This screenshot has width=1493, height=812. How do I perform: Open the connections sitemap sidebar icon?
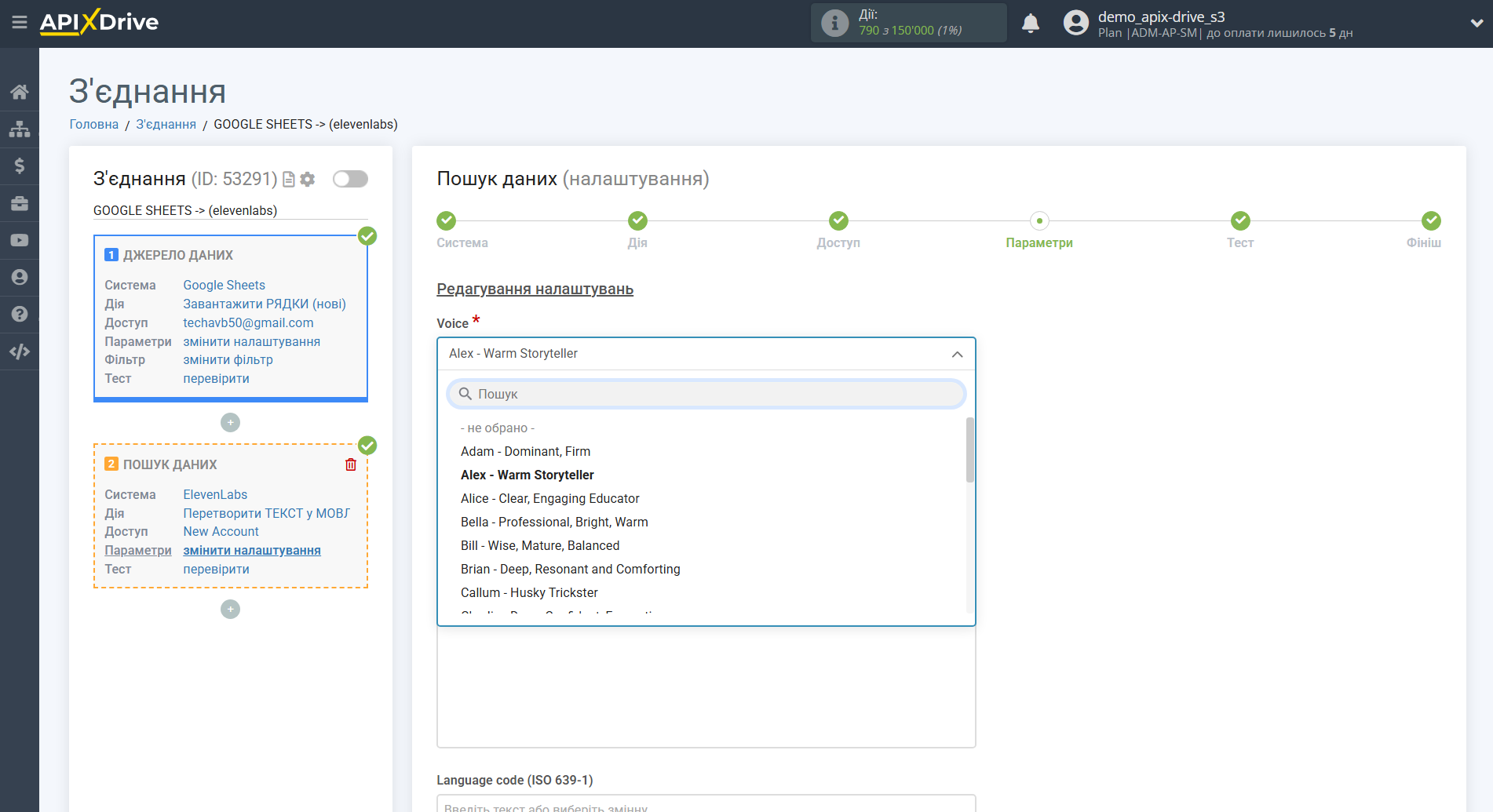tap(19, 129)
